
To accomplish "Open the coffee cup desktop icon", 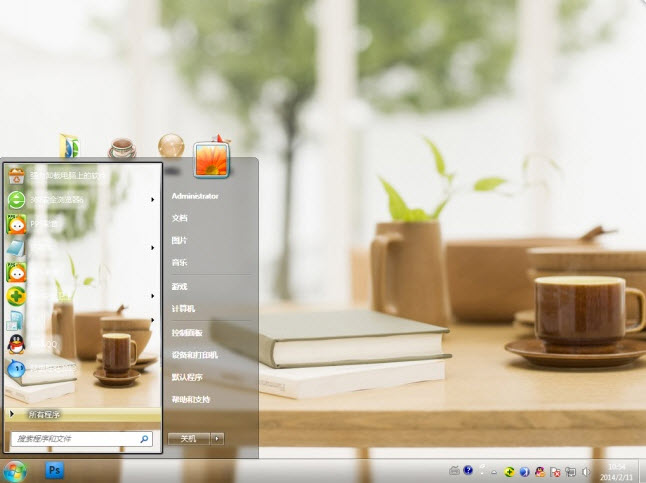I will (122, 148).
